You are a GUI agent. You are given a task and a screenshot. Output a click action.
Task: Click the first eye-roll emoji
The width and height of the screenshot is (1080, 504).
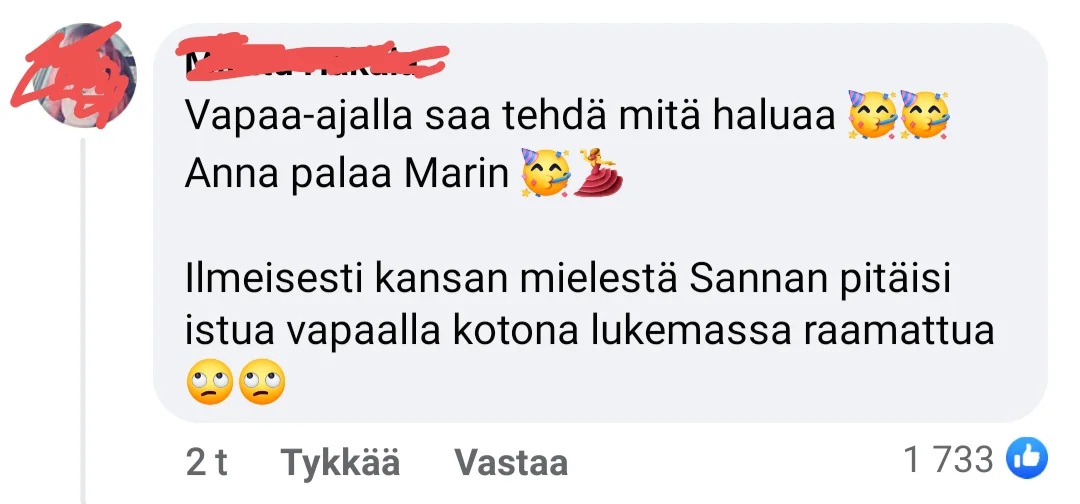210,382
